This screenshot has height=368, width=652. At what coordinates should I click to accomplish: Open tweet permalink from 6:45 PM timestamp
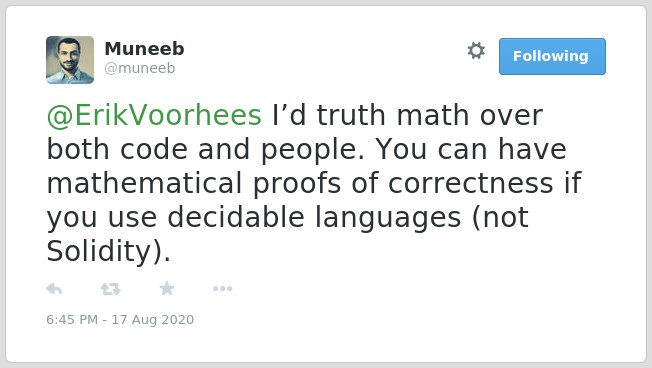coord(72,319)
